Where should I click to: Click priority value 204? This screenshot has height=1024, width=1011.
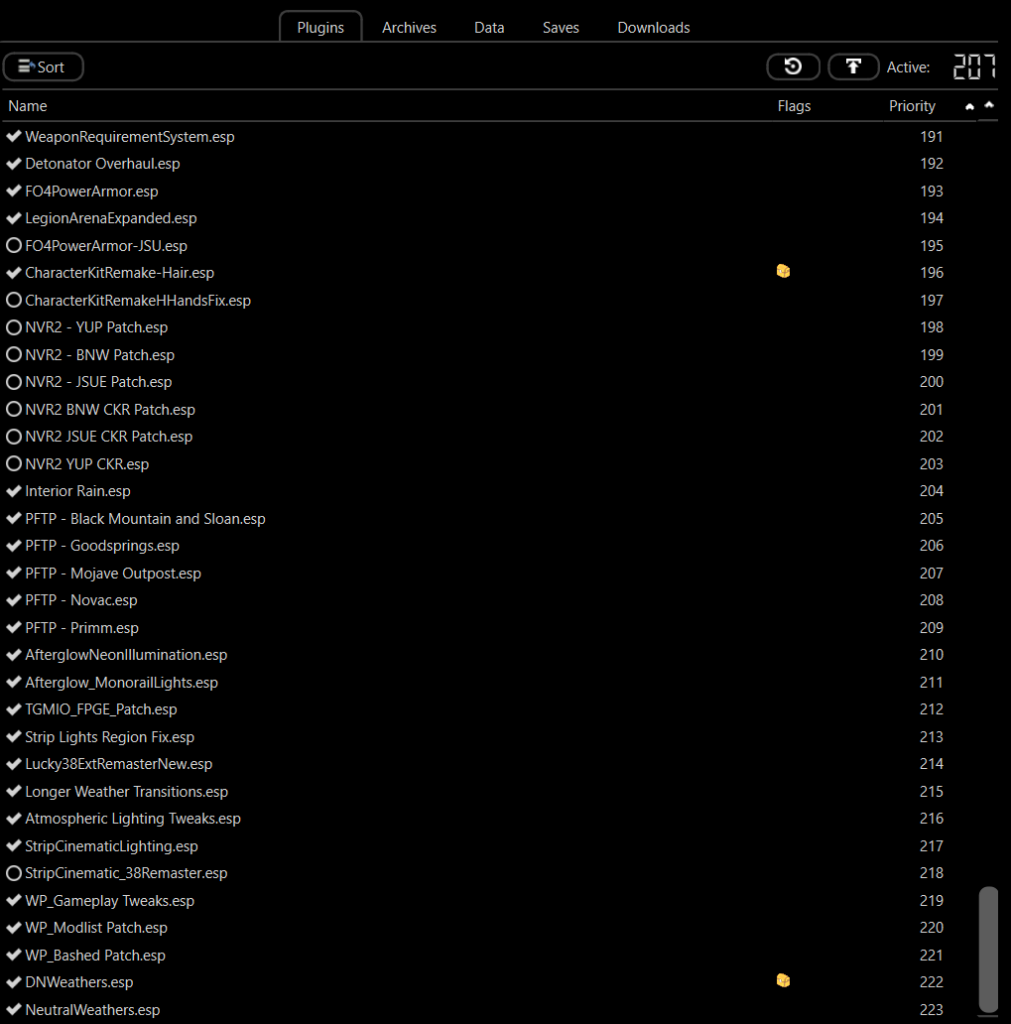[931, 491]
